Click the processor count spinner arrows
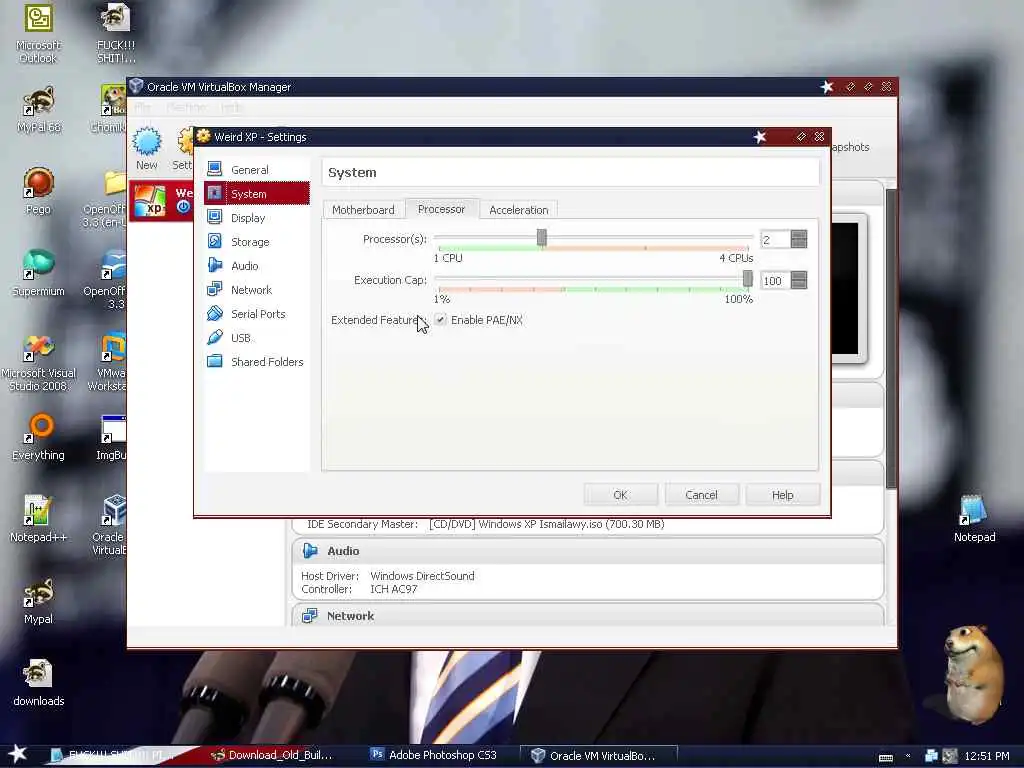This screenshot has width=1024, height=768. (x=799, y=240)
